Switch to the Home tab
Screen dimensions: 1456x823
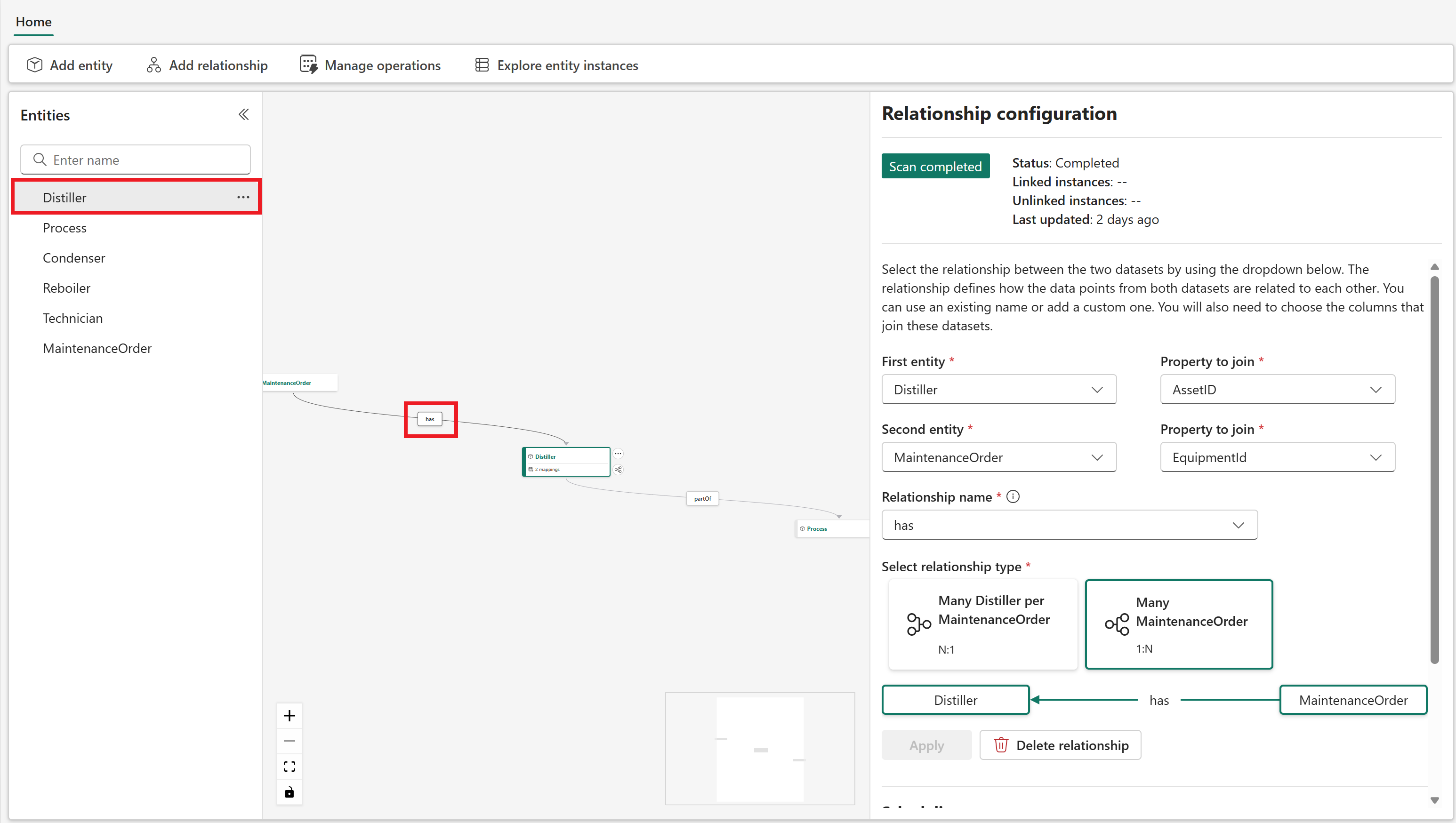(x=33, y=22)
